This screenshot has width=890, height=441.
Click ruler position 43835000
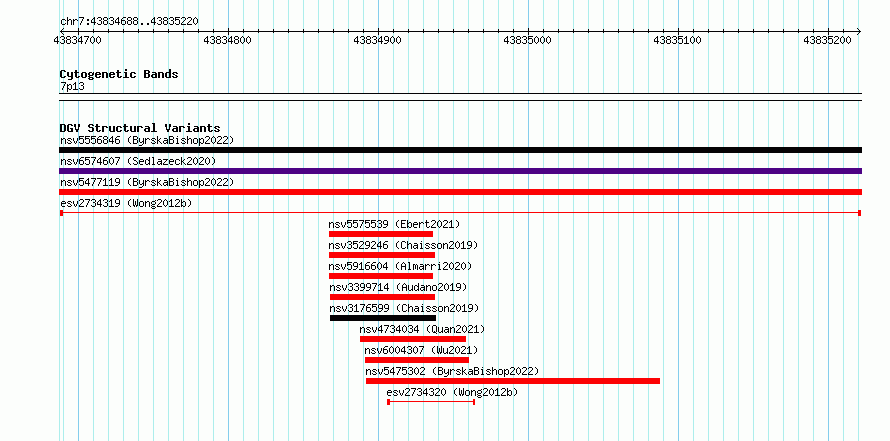tap(528, 40)
